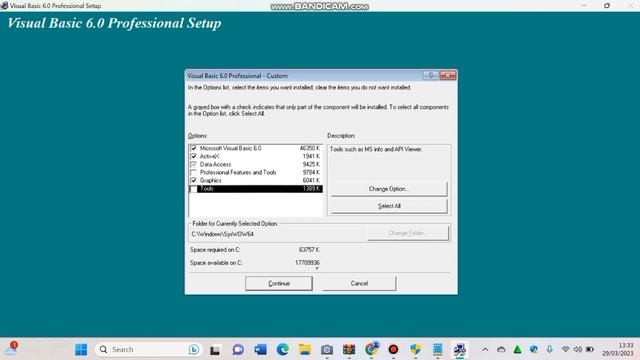Focus the Visual Basic setup taskbar icon
The height and width of the screenshot is (360, 640).
(x=460, y=350)
